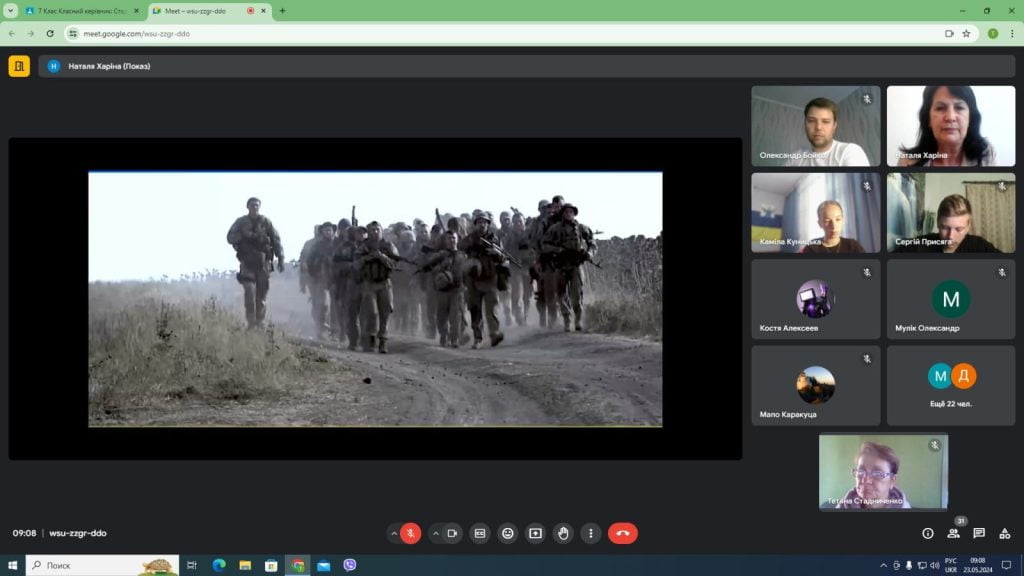View site information icon in address bar

point(73,34)
